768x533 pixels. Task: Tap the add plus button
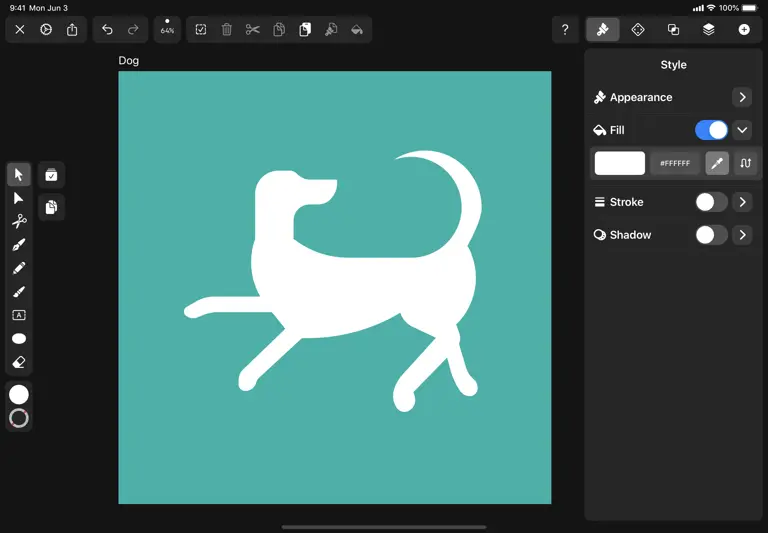click(744, 30)
